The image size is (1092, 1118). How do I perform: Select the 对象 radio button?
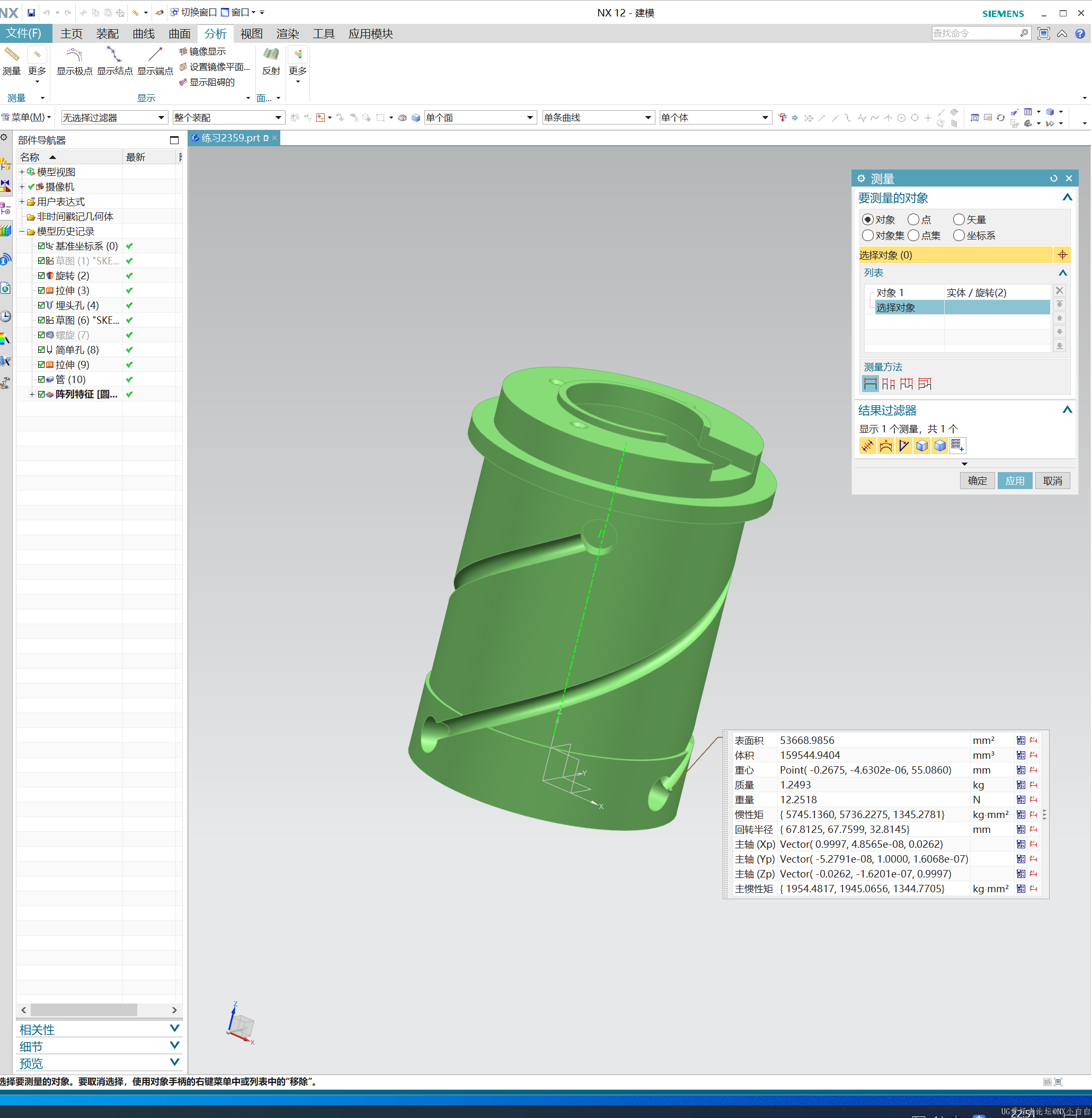868,220
